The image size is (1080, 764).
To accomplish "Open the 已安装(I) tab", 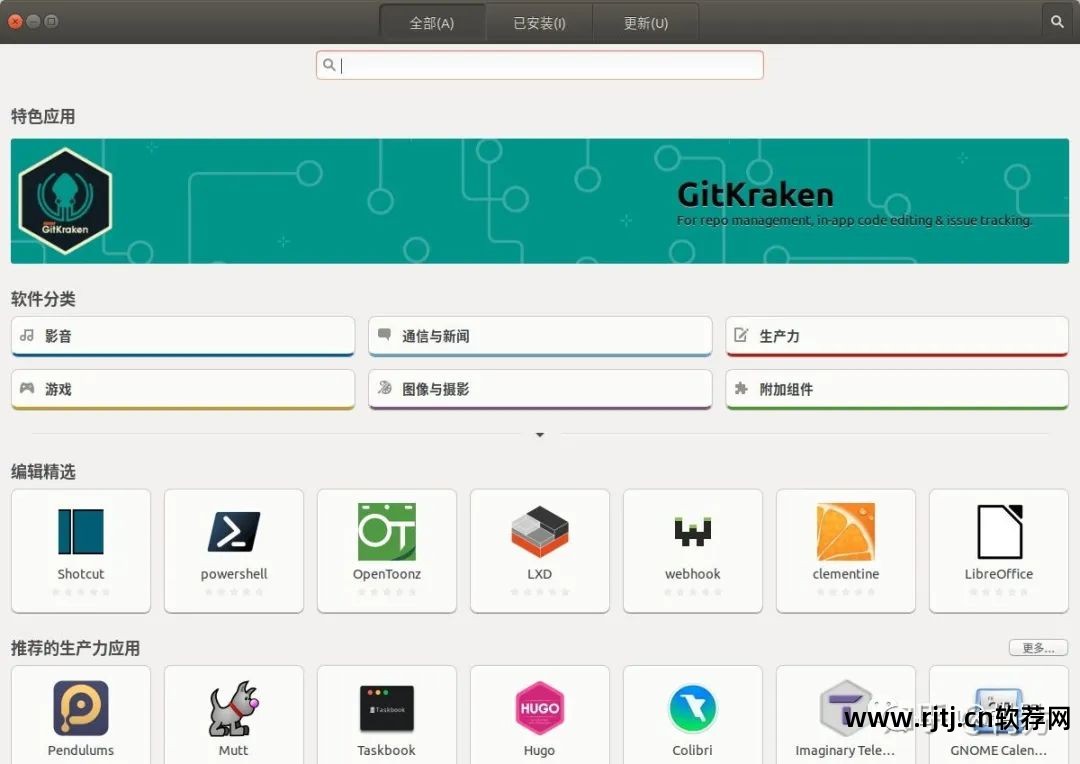I will point(539,23).
